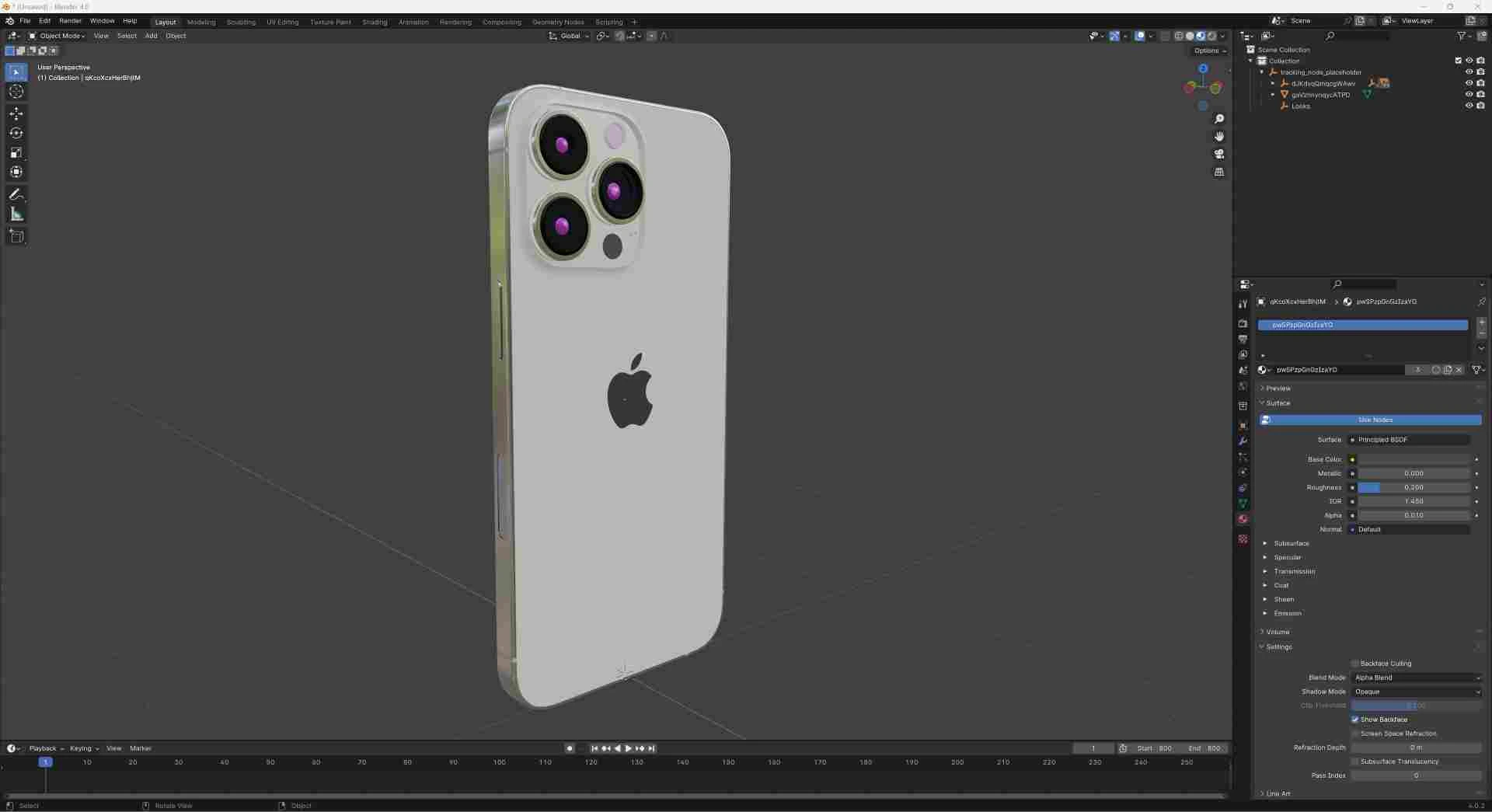The height and width of the screenshot is (812, 1492).
Task: Open the Texture properties tab
Action: coord(1243,539)
